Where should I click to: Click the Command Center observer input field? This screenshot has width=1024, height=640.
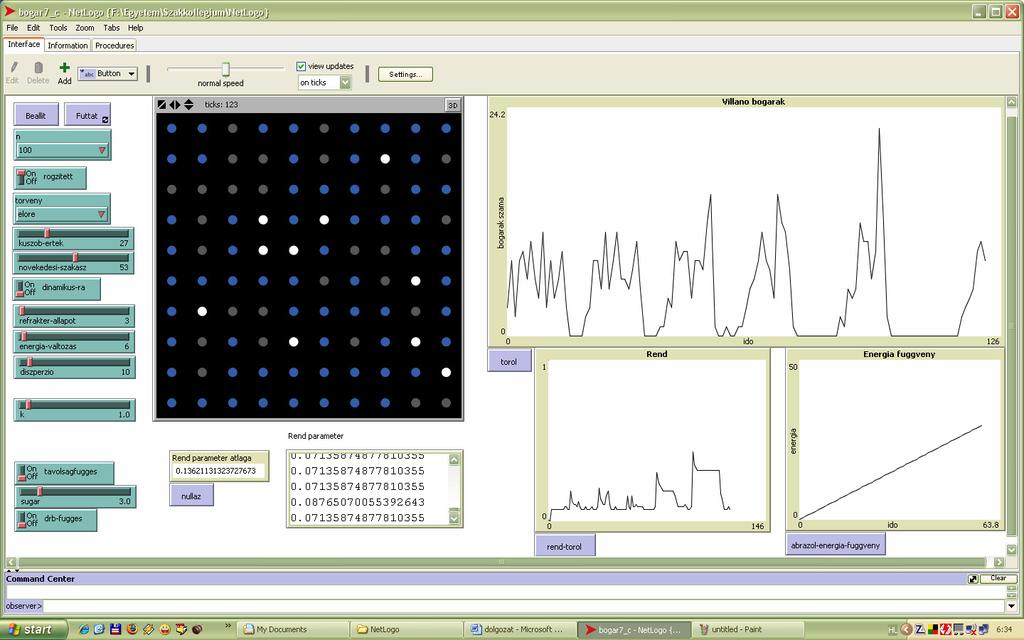click(x=524, y=606)
